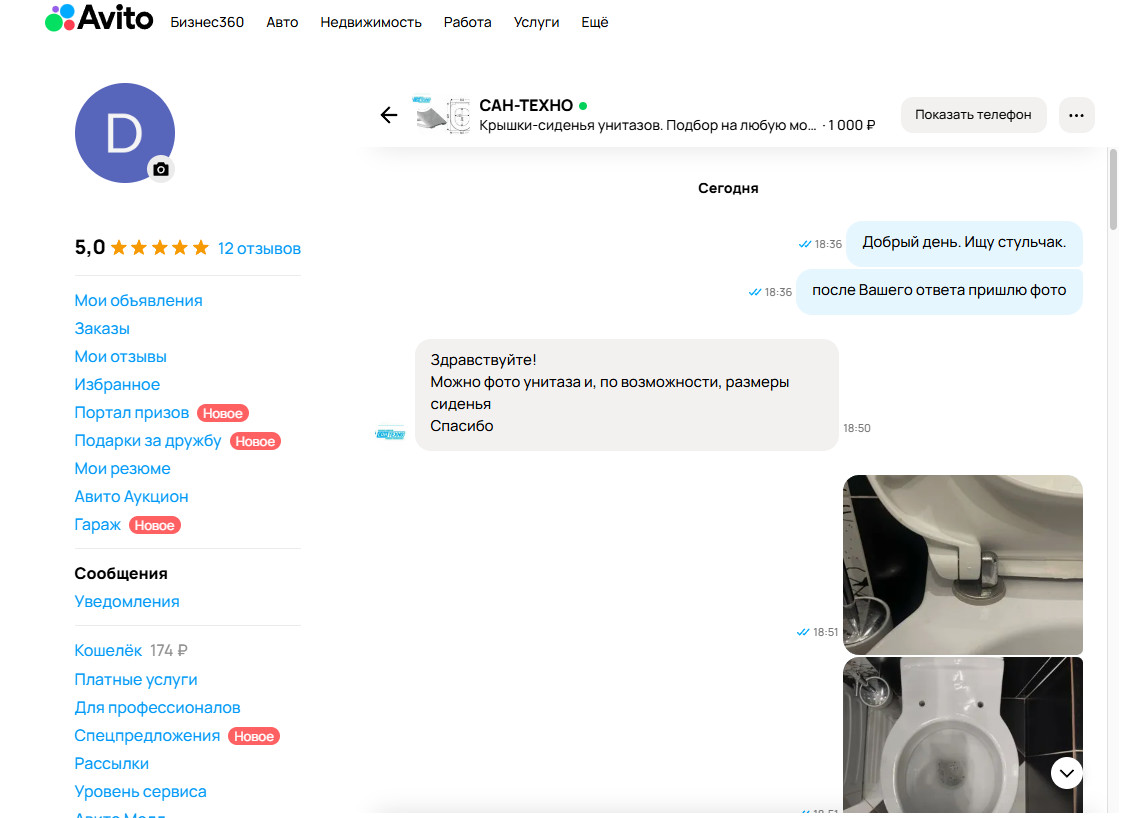The width and height of the screenshot is (1128, 818).
Task: Click the Новое badge beside Подарки за дружбу
Action: (x=255, y=442)
